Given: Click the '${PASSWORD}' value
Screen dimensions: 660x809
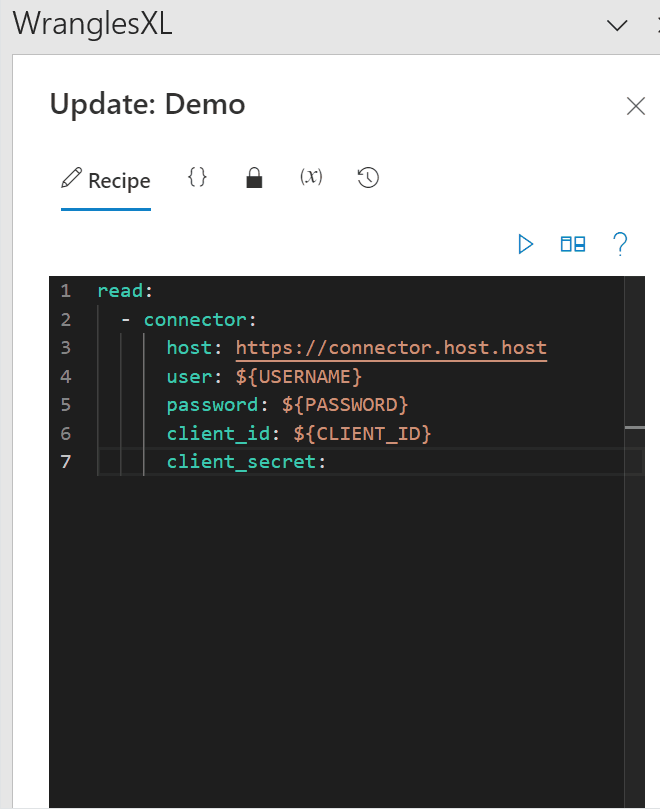Looking at the screenshot, I should coord(345,405).
